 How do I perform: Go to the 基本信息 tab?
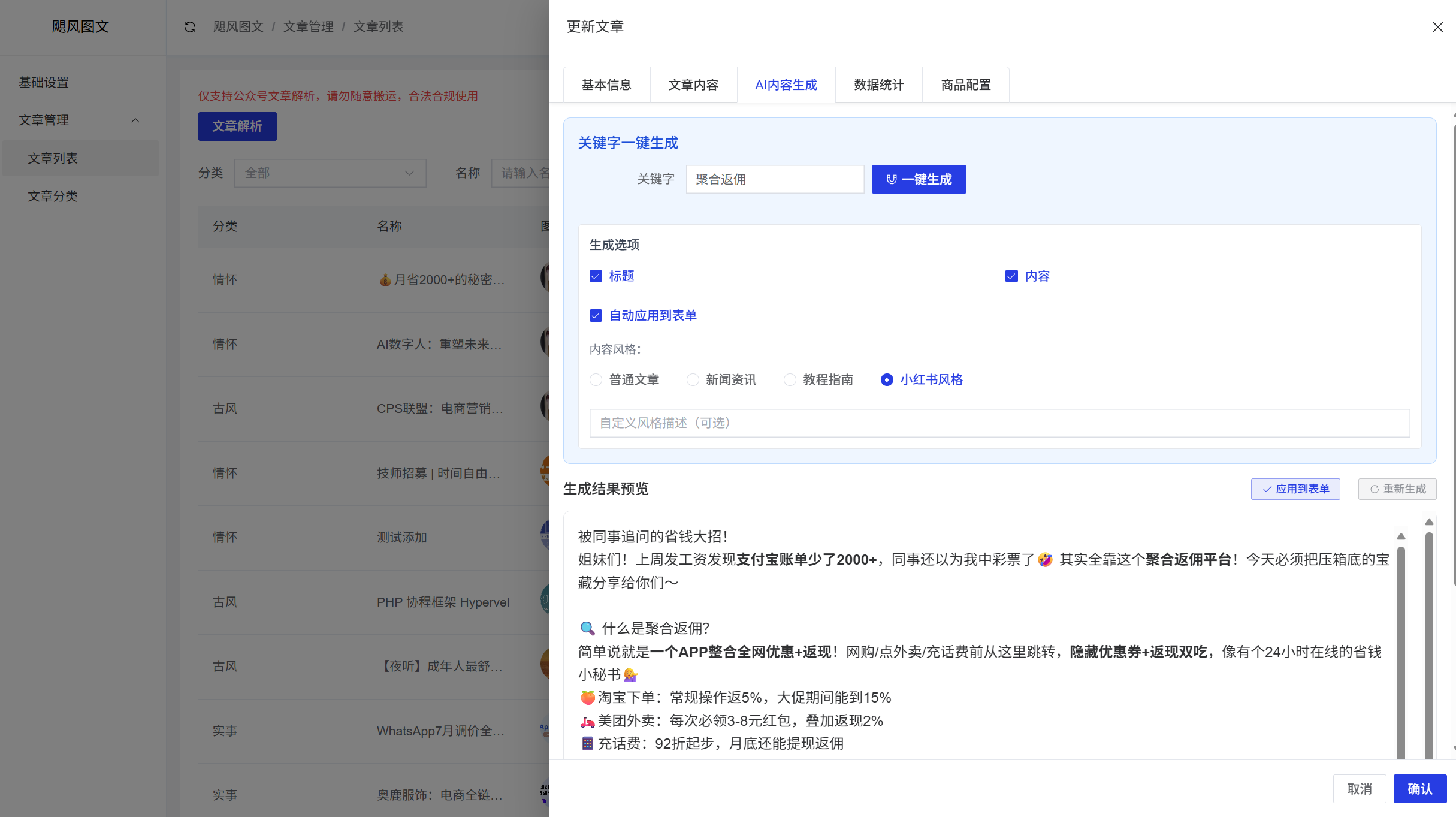point(606,85)
